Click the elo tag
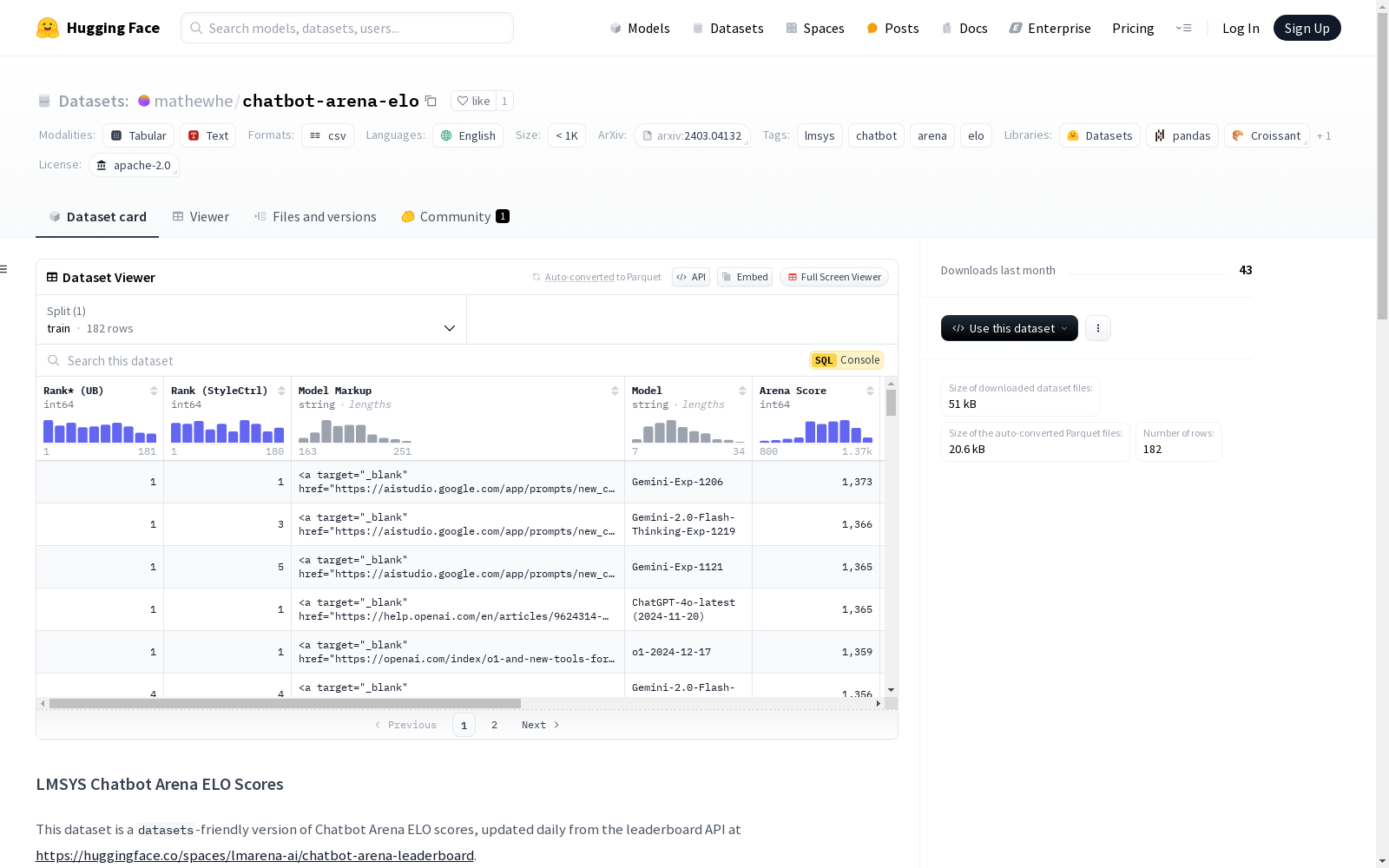1389x868 pixels. (x=977, y=135)
